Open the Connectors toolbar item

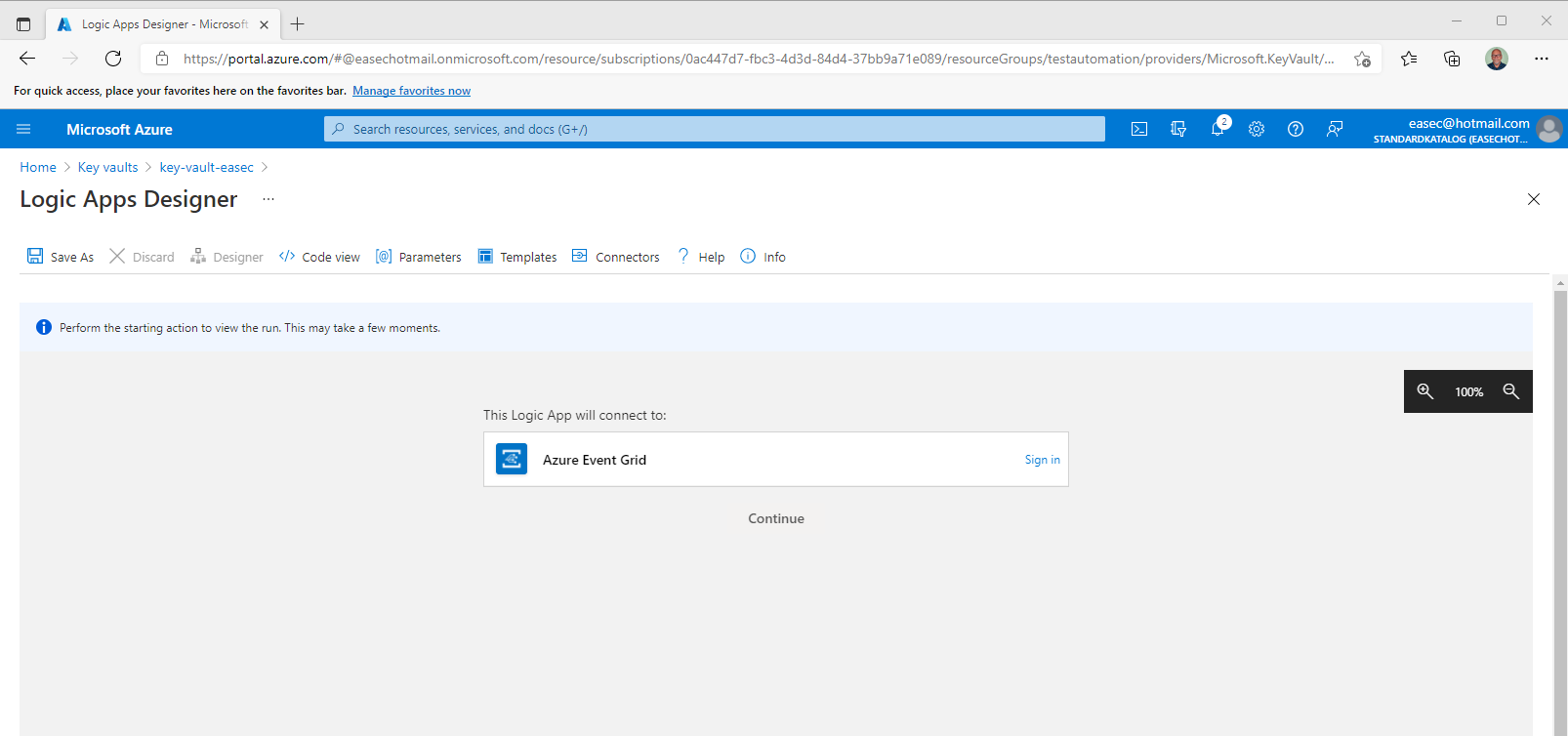tap(616, 257)
